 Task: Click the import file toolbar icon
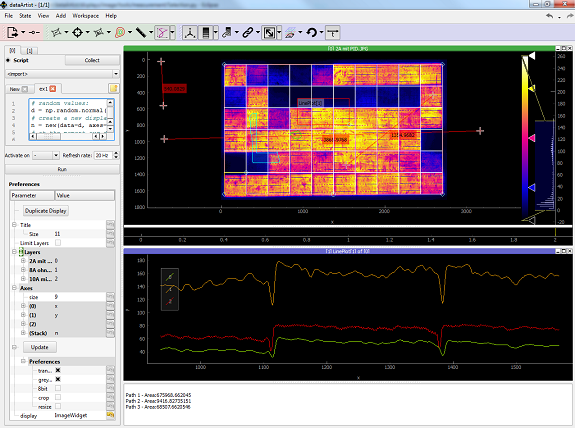[12, 32]
